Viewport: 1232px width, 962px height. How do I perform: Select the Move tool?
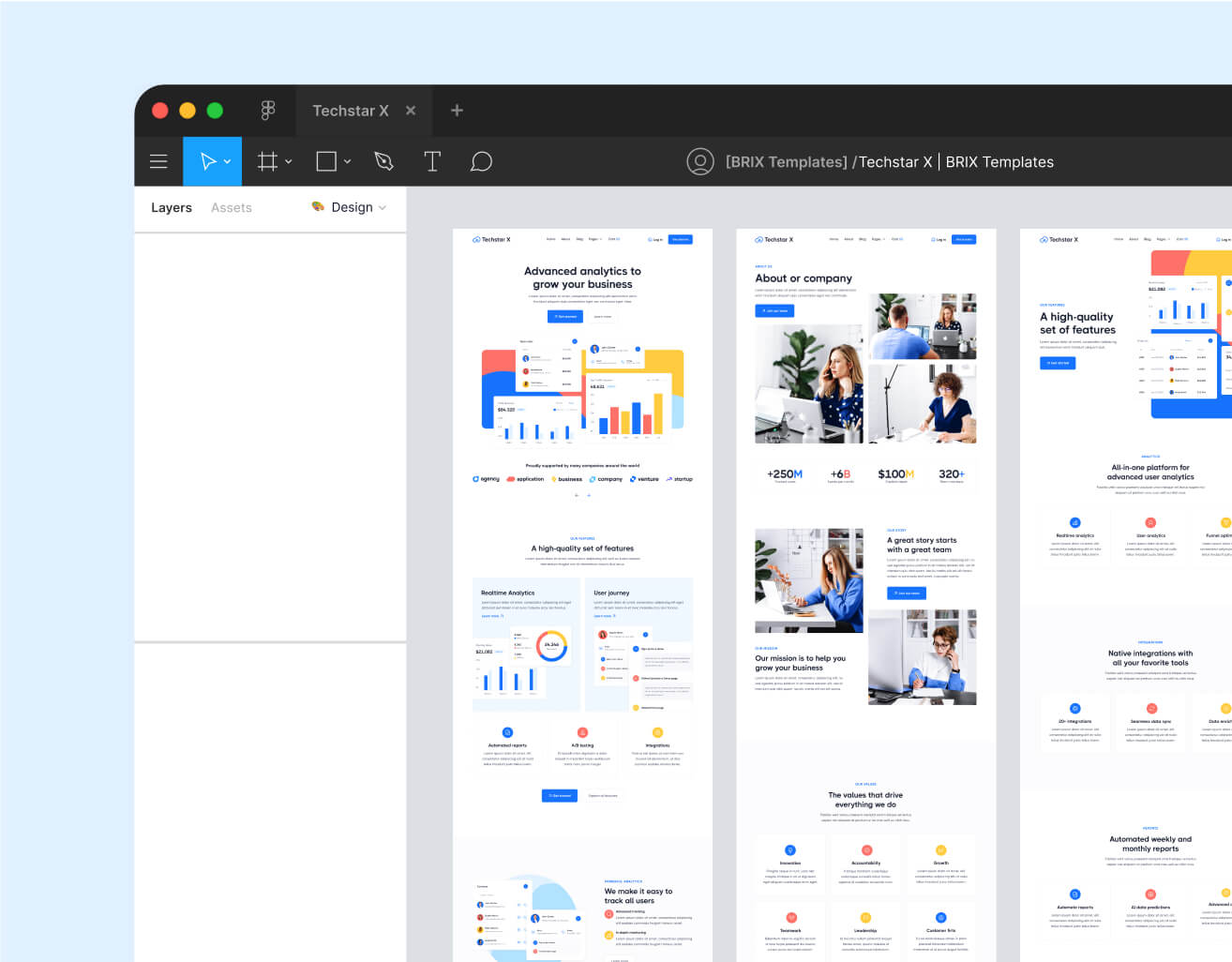pos(206,160)
